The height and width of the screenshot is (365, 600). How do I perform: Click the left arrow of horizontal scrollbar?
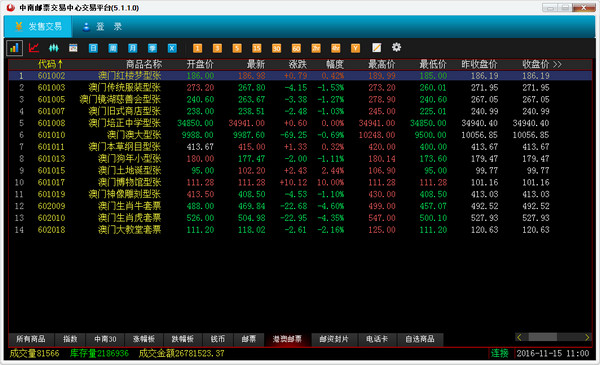519,337
